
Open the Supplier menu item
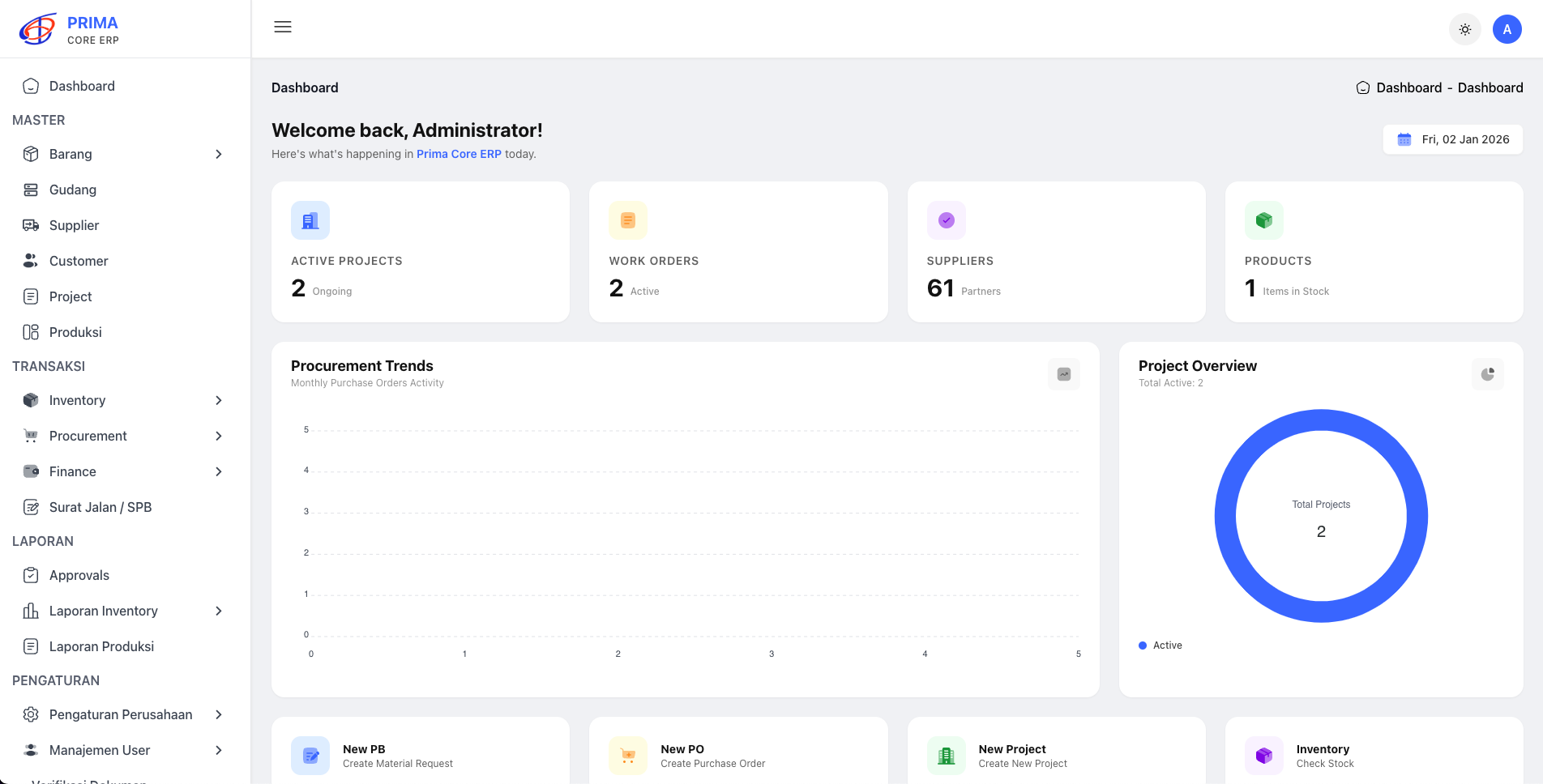pos(125,225)
